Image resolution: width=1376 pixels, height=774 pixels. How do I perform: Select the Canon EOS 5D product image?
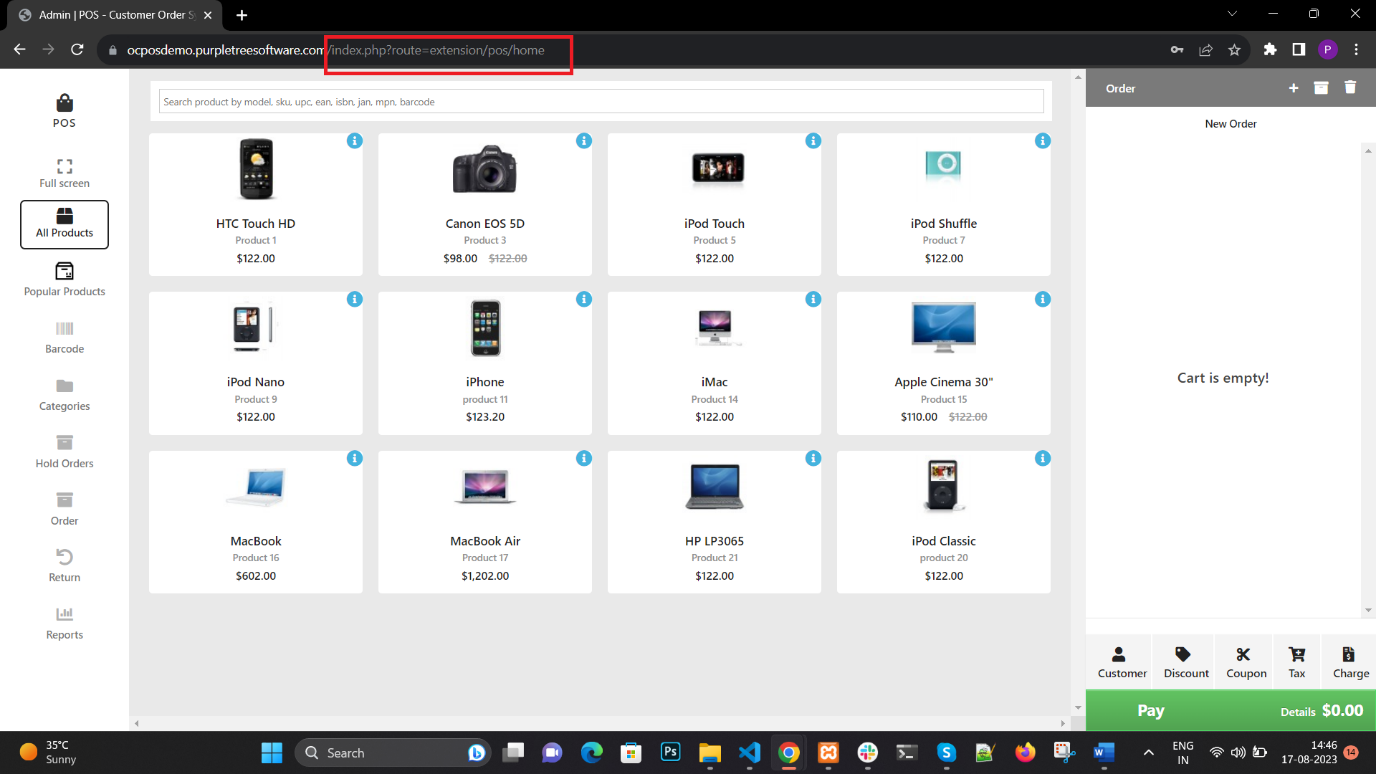point(485,169)
